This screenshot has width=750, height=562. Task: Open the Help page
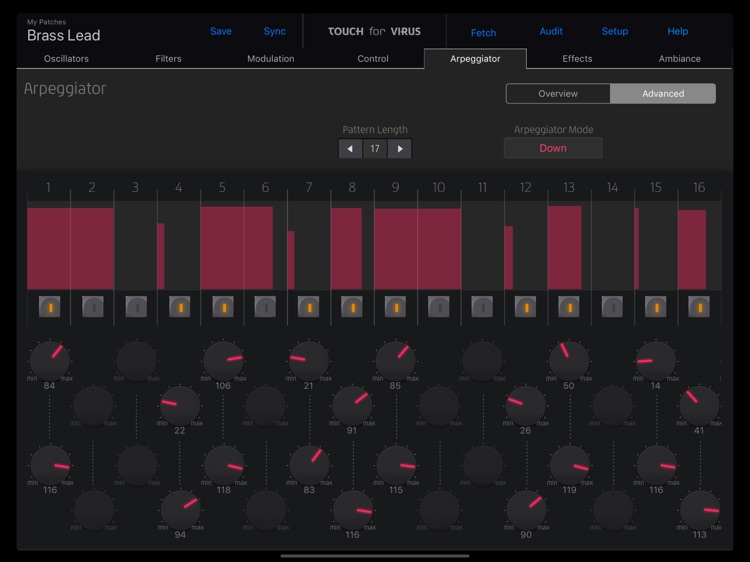[678, 32]
